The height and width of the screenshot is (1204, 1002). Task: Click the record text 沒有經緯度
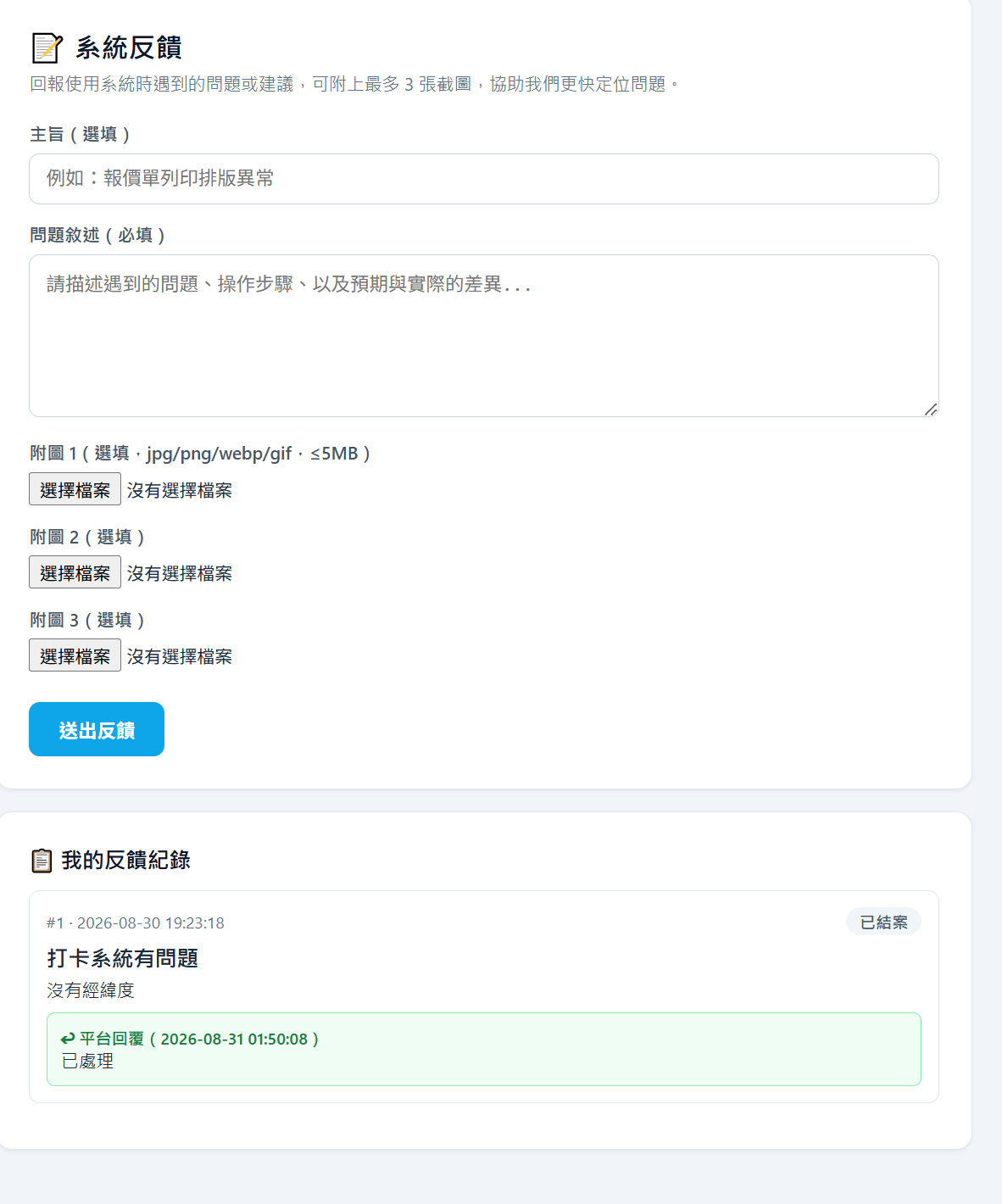coord(91,990)
